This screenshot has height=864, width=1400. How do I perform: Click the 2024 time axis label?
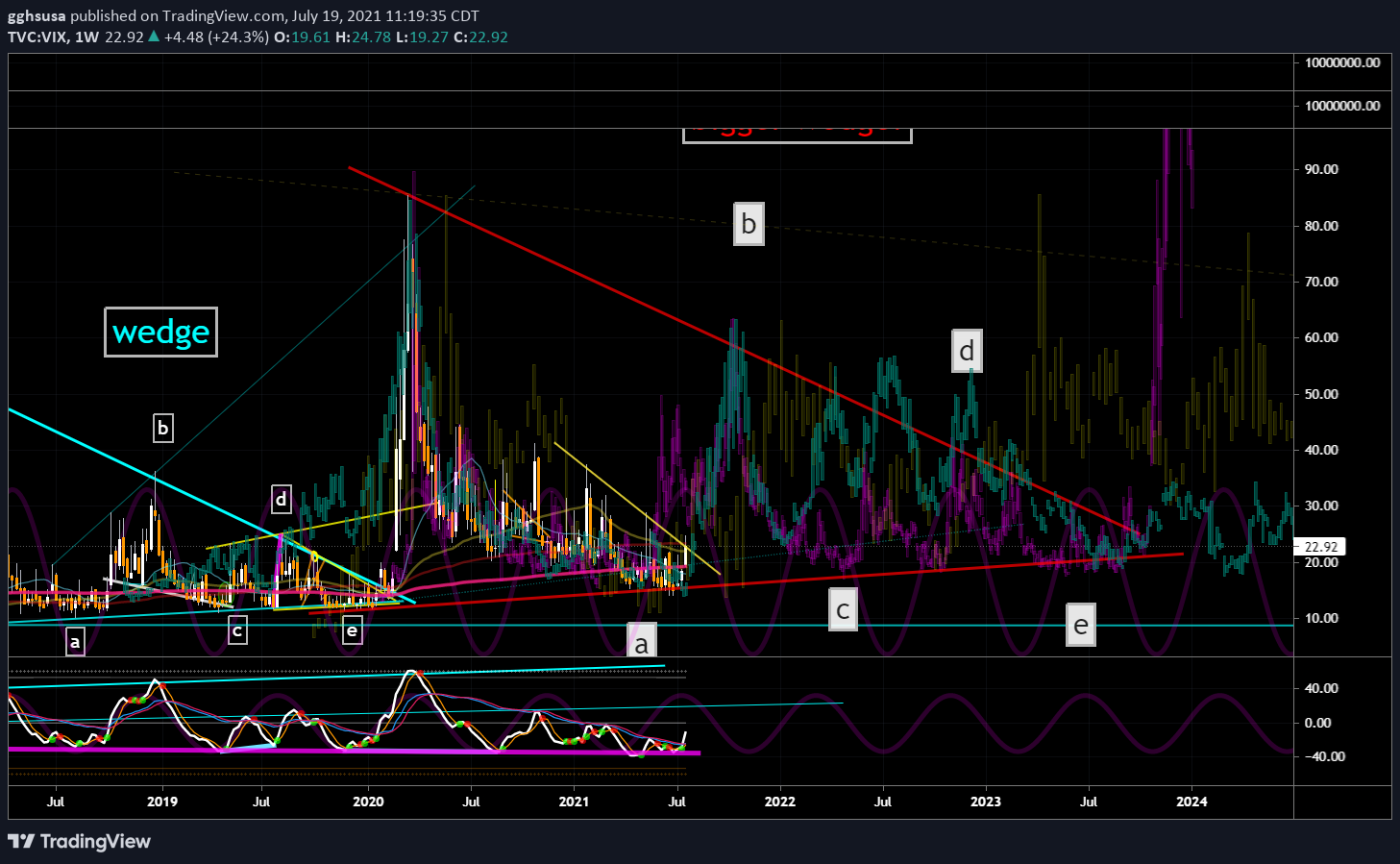click(1191, 802)
